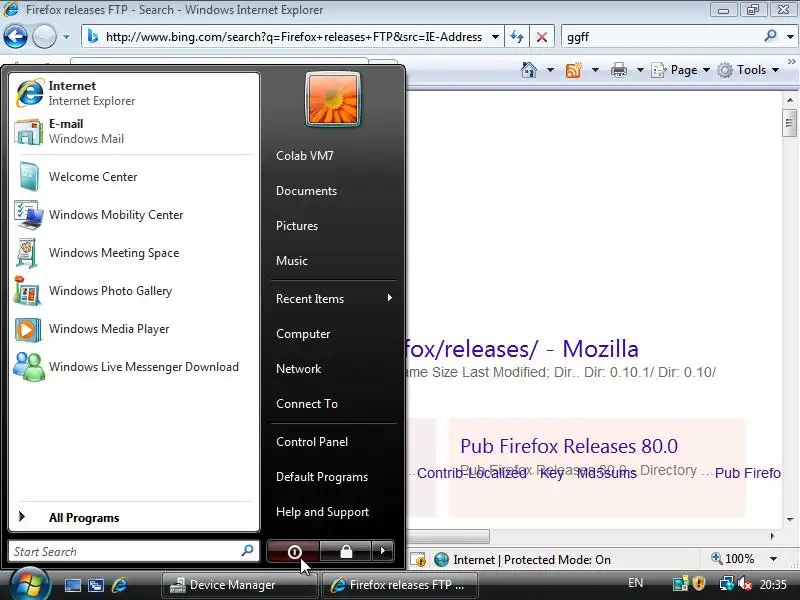Click the Start Search magnifier icon

tap(247, 551)
